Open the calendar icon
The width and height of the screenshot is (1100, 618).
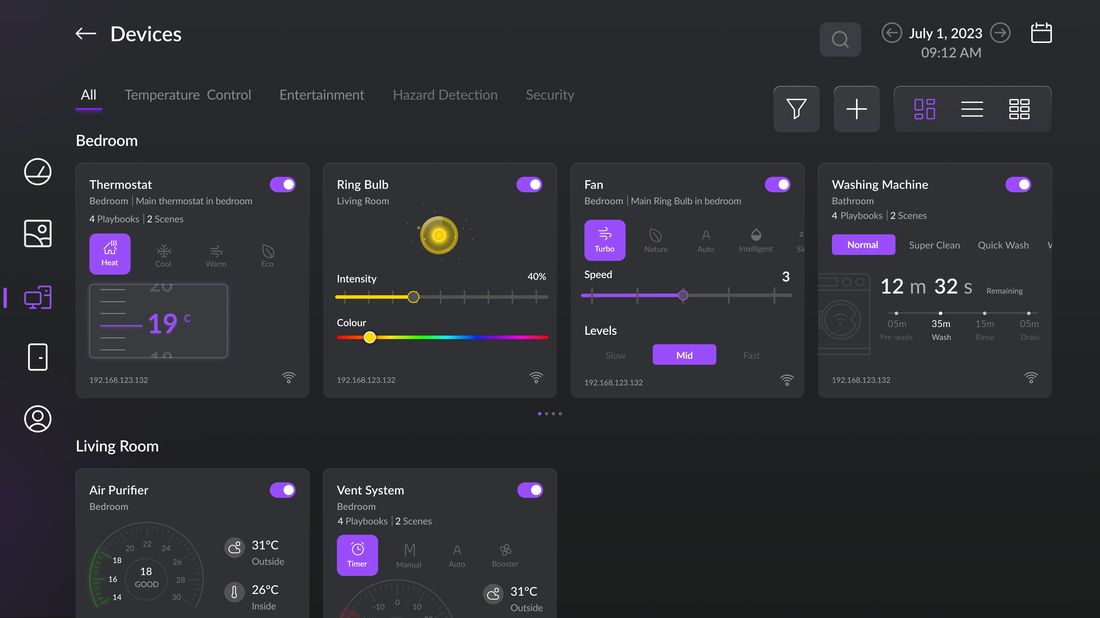(1041, 33)
